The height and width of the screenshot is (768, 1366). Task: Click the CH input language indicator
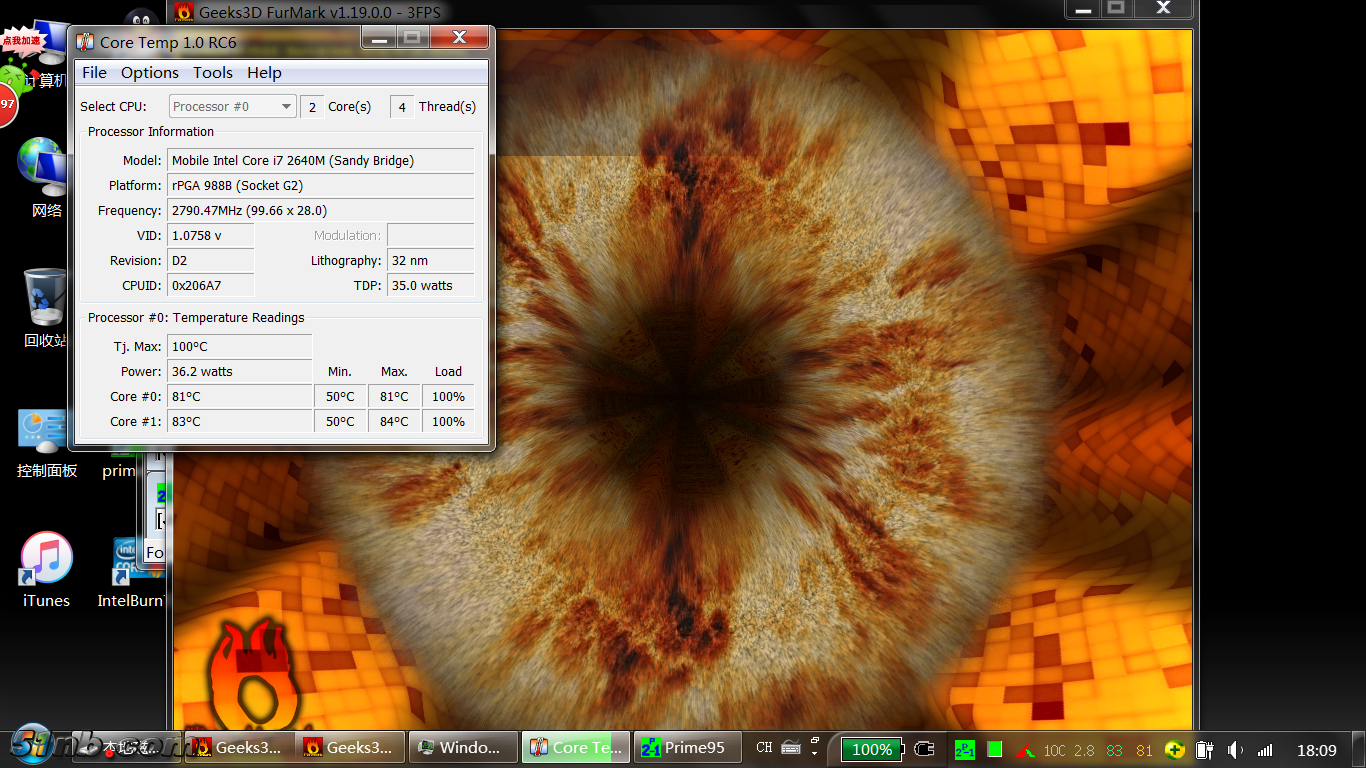[764, 748]
